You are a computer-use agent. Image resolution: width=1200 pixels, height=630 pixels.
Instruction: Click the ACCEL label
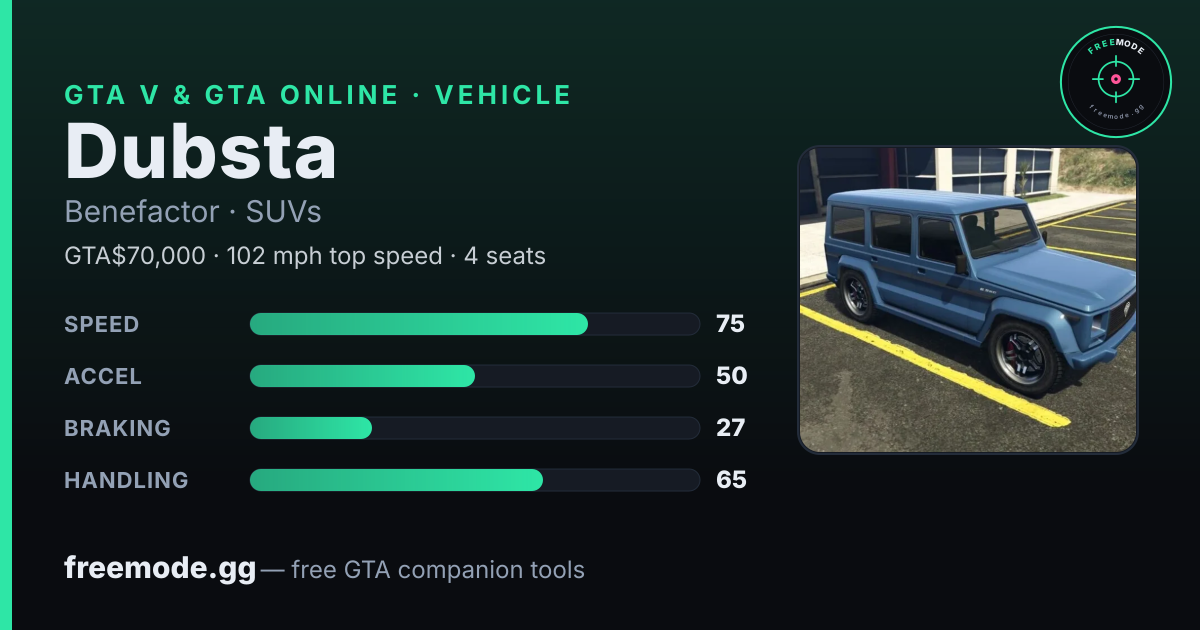103,376
